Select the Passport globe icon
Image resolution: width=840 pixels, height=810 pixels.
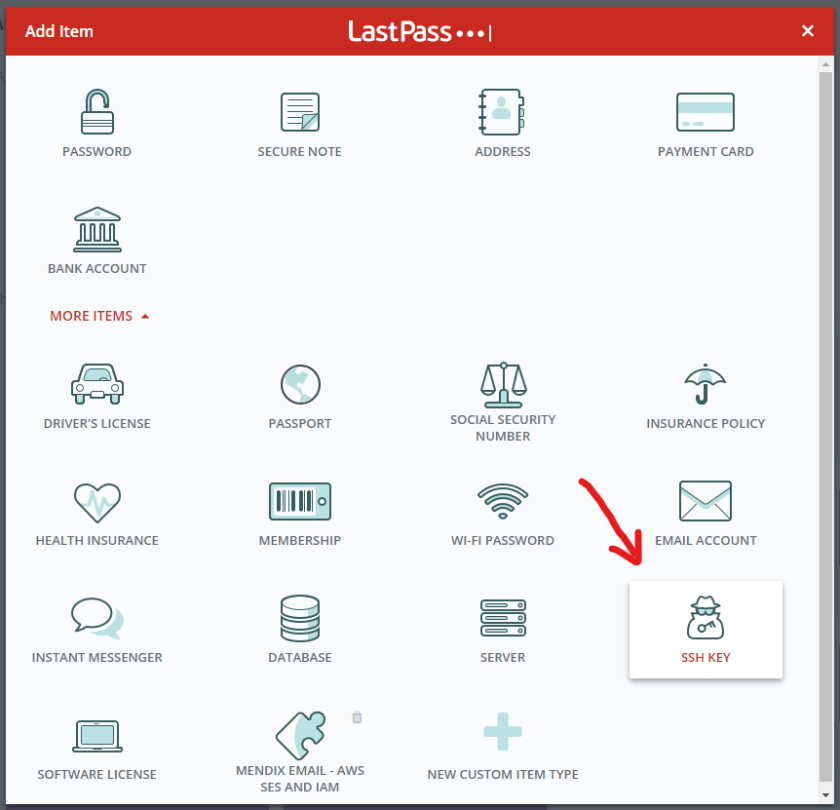click(x=300, y=385)
